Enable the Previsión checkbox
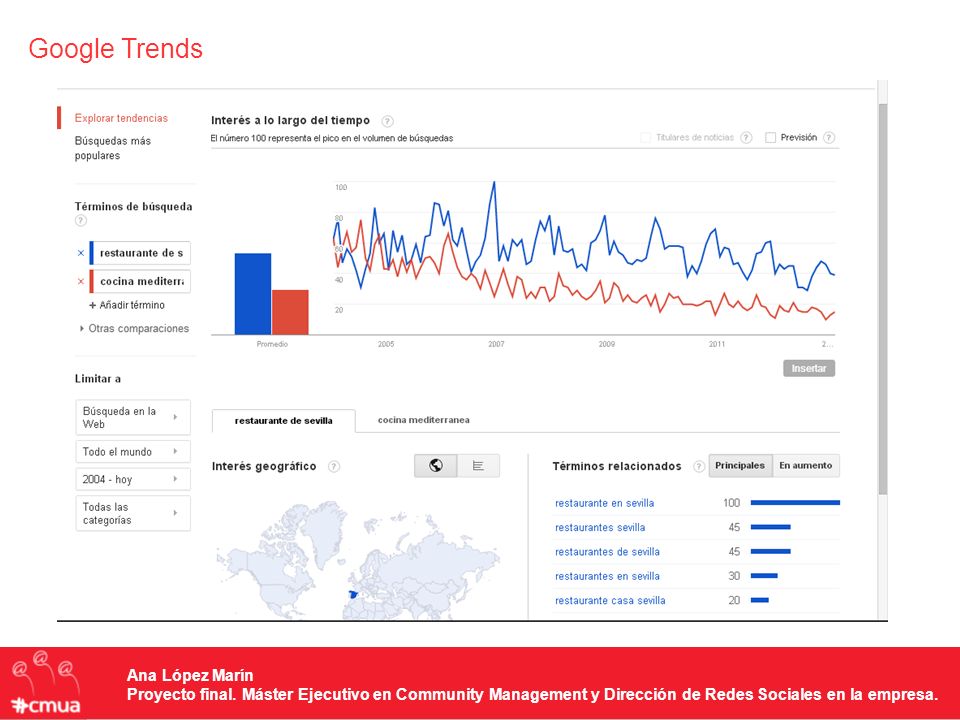960x720 pixels. 770,138
